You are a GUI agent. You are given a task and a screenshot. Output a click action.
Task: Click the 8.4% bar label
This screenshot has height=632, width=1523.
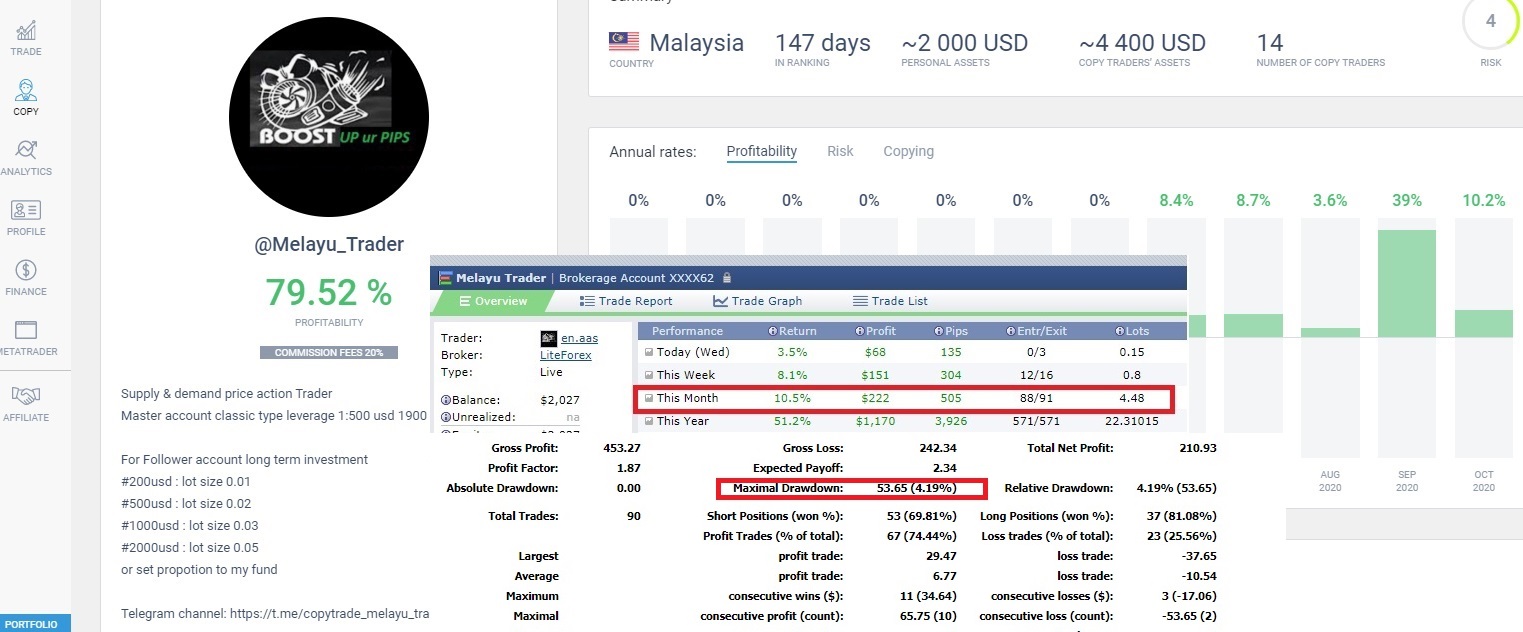1176,200
